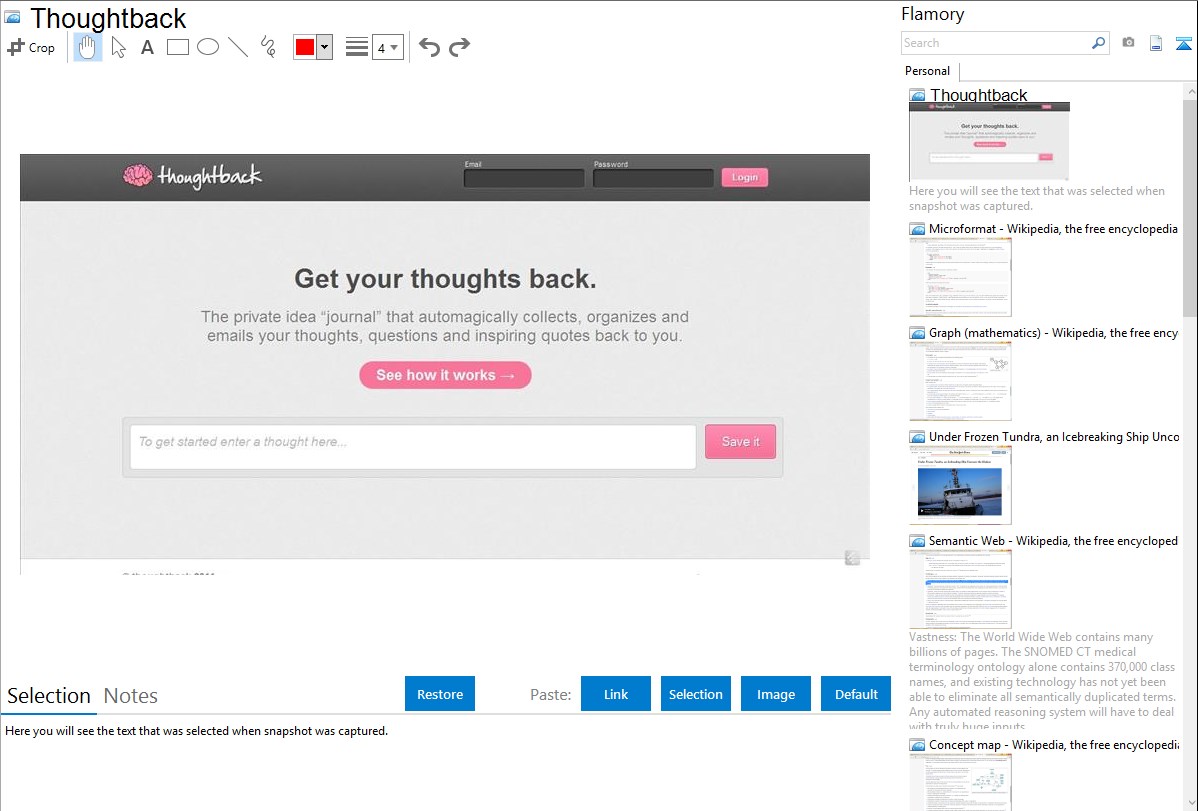Select the straight line tool

238,47
